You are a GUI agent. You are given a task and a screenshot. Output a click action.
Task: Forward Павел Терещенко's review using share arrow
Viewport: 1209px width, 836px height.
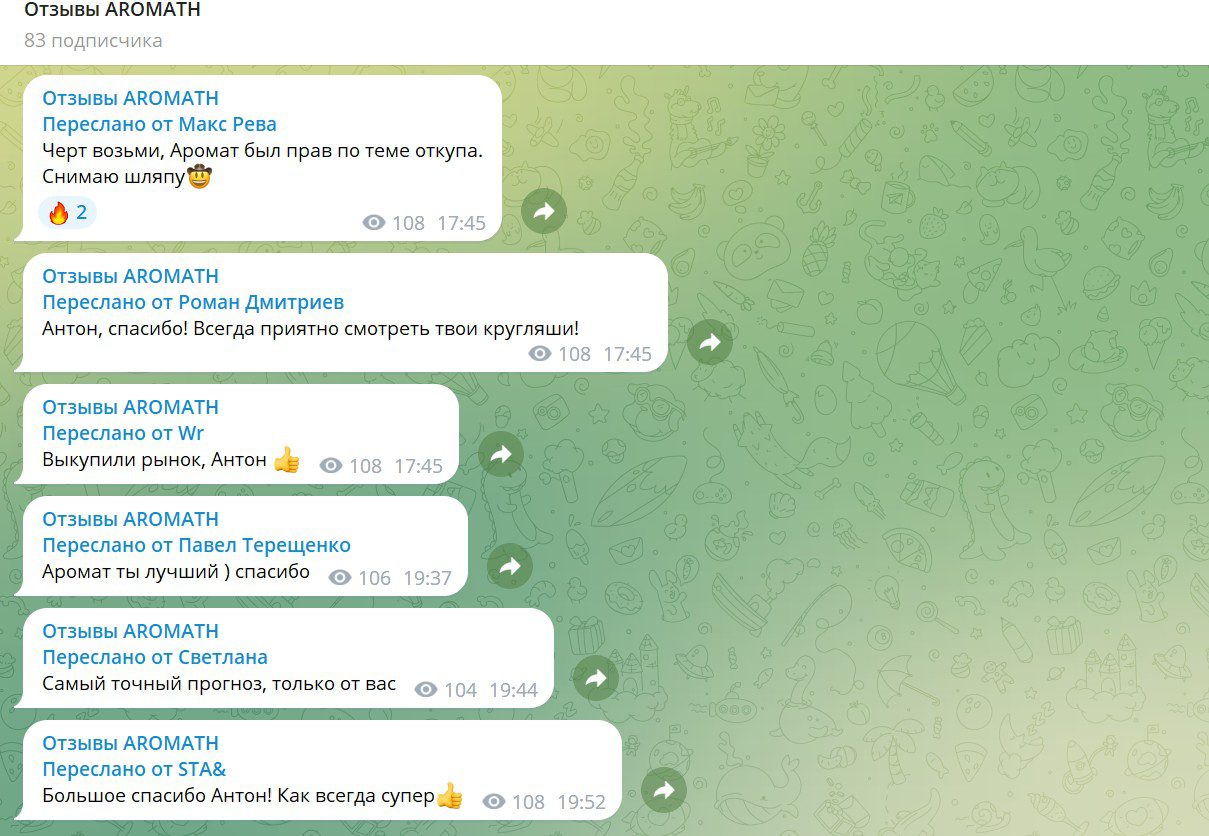coord(510,566)
